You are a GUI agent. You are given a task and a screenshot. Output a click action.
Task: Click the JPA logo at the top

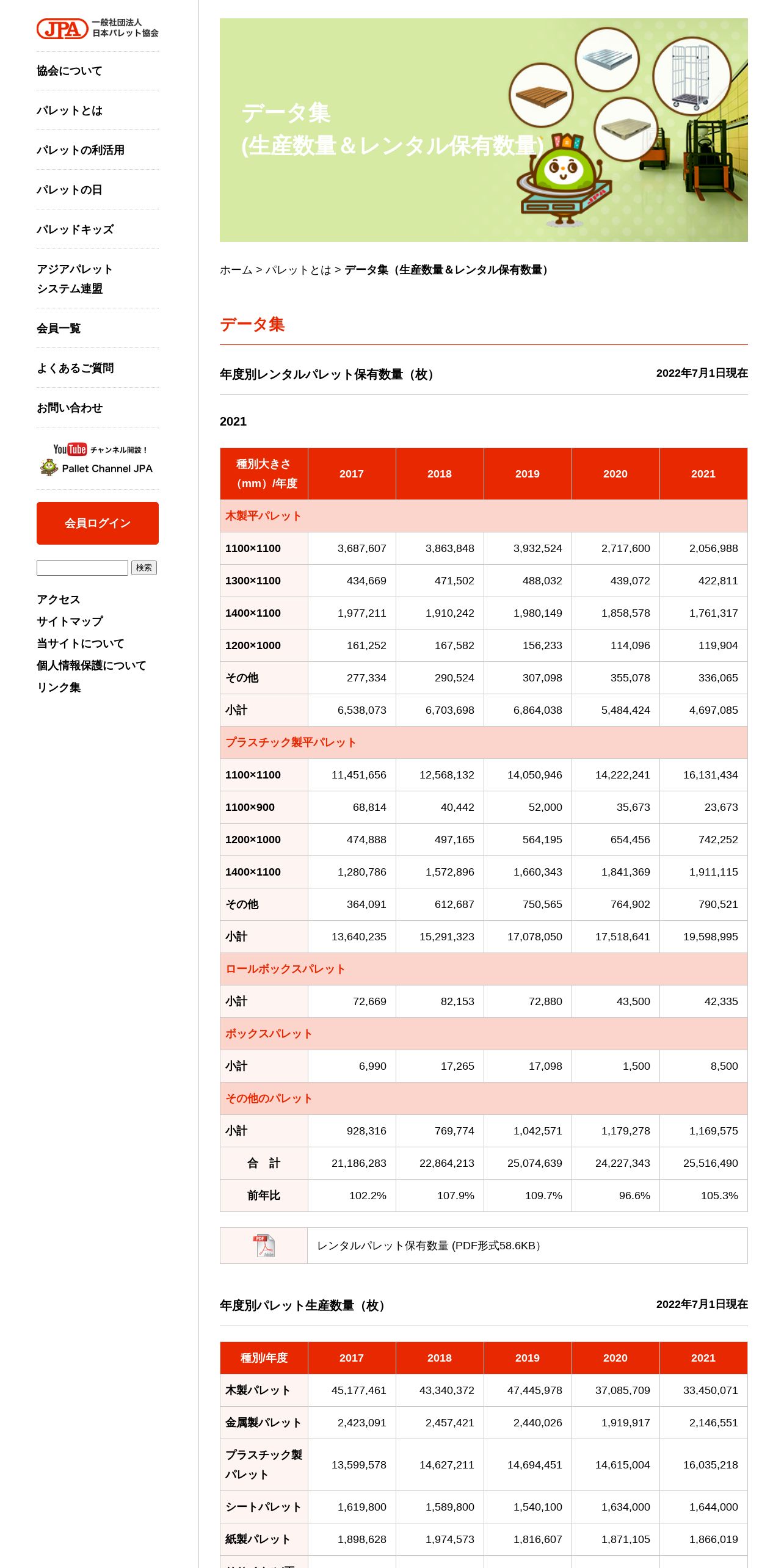click(98, 29)
